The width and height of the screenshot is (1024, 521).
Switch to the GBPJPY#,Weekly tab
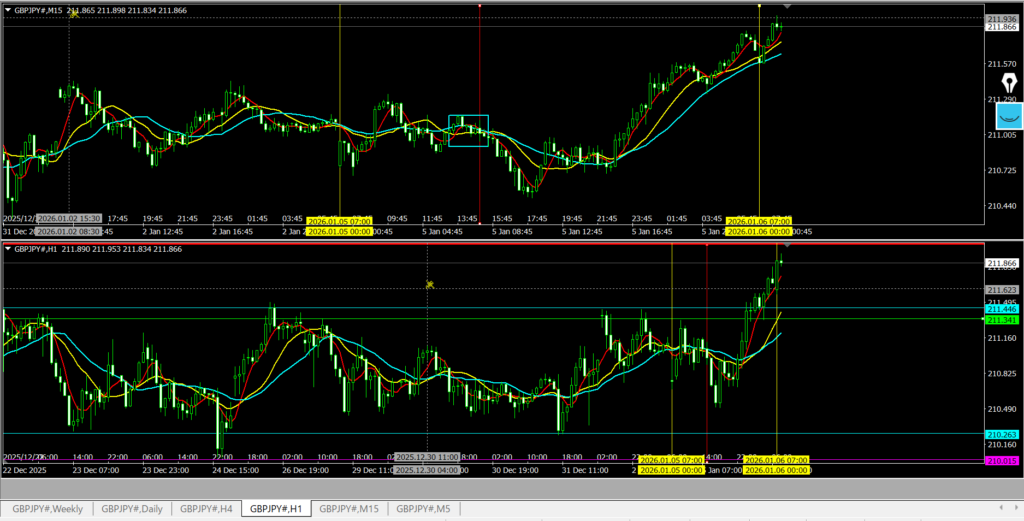48,508
